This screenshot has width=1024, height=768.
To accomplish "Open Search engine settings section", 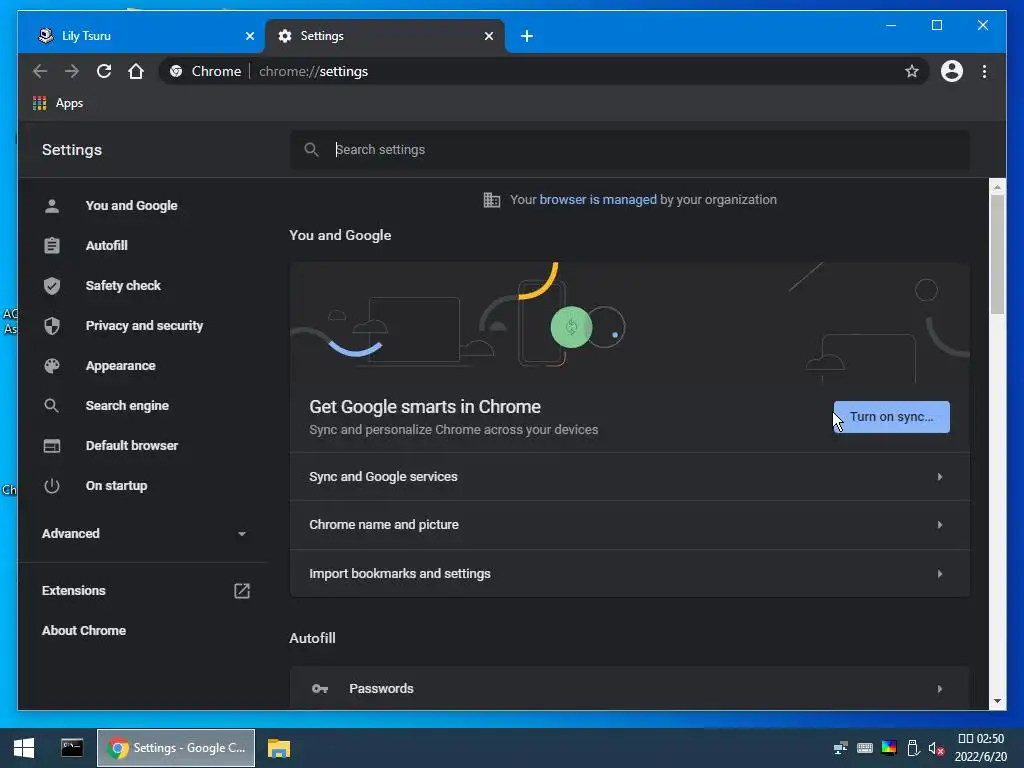I will 127,406.
